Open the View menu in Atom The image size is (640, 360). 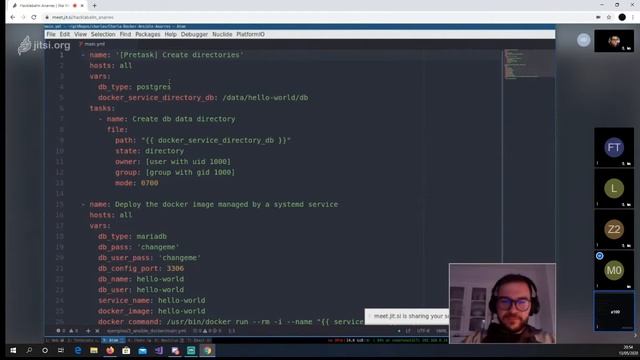point(80,34)
